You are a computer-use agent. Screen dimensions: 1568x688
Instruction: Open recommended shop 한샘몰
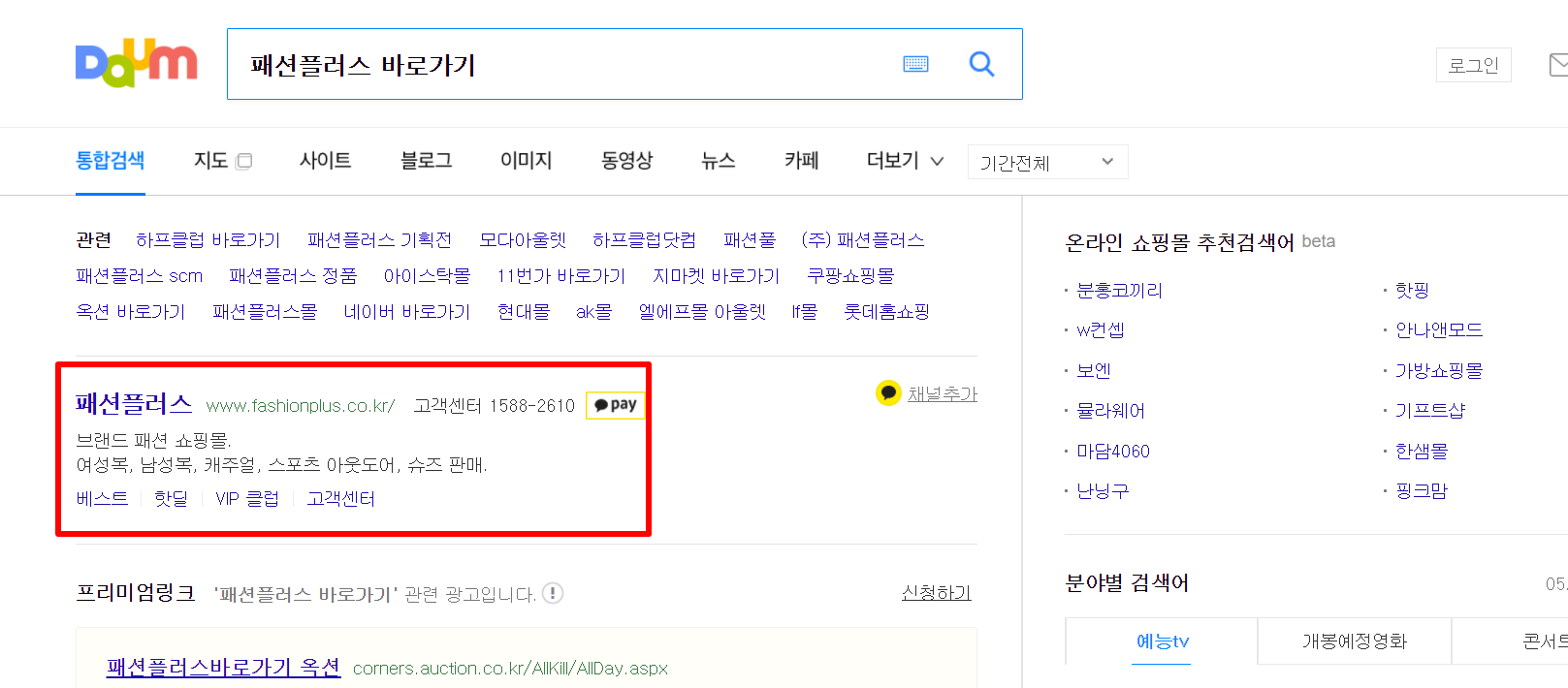1422,452
